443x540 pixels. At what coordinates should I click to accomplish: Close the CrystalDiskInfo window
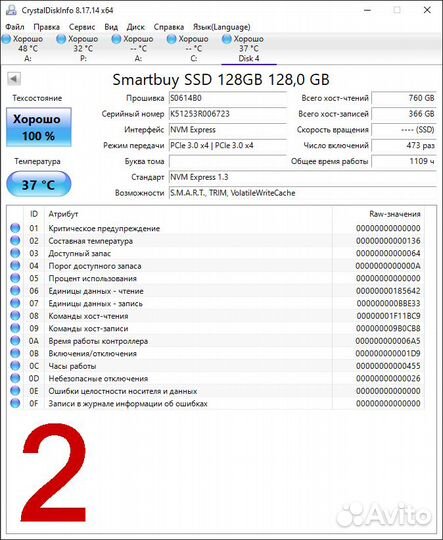click(427, 10)
